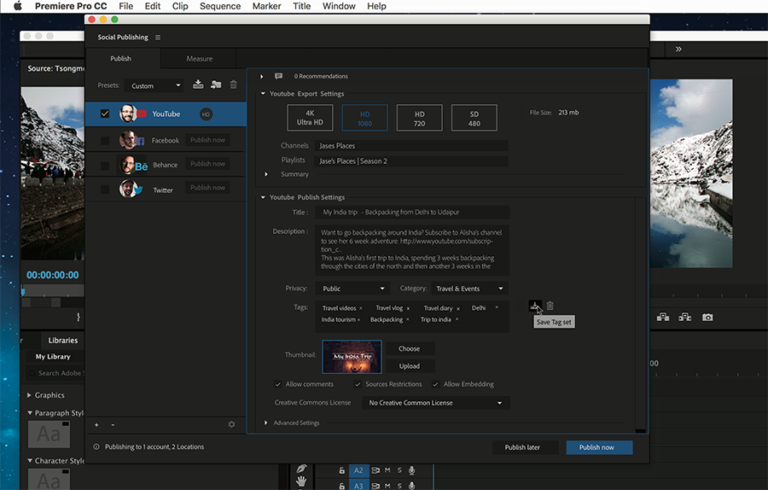
Task: Select the HD 720 resolution
Action: [419, 118]
